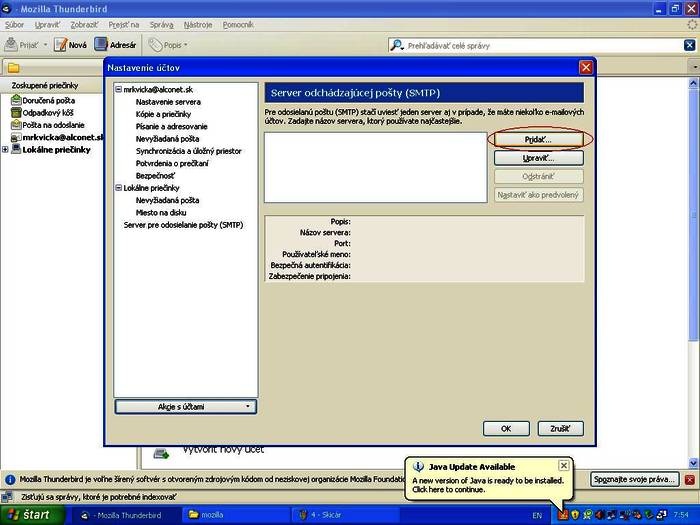The width and height of the screenshot is (700, 525).
Task: Open the Prejsť na menu
Action: point(124,25)
